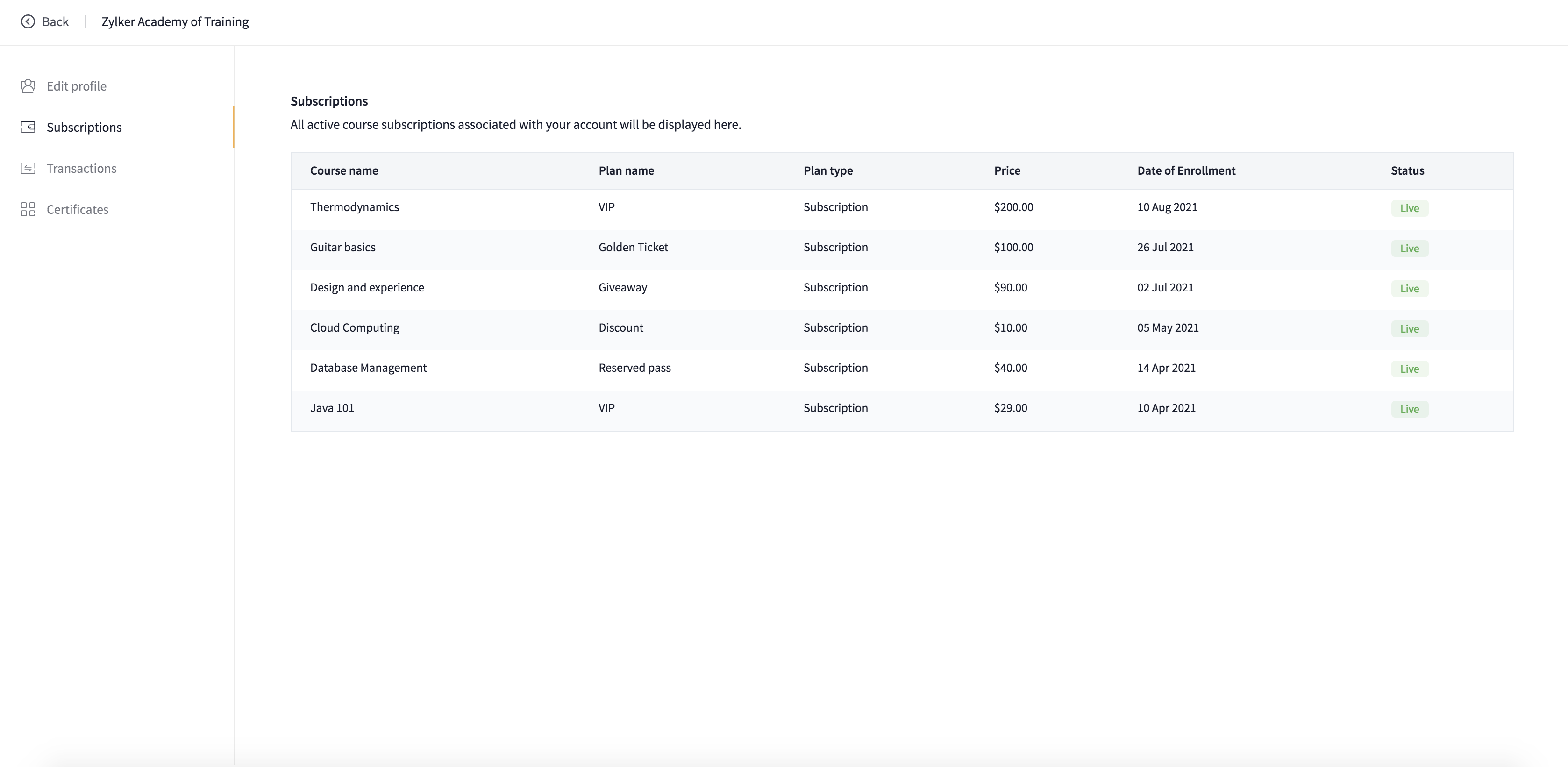Screen dimensions: 1568x767
Task: Click the Edit profile person icon
Action: 28,86
